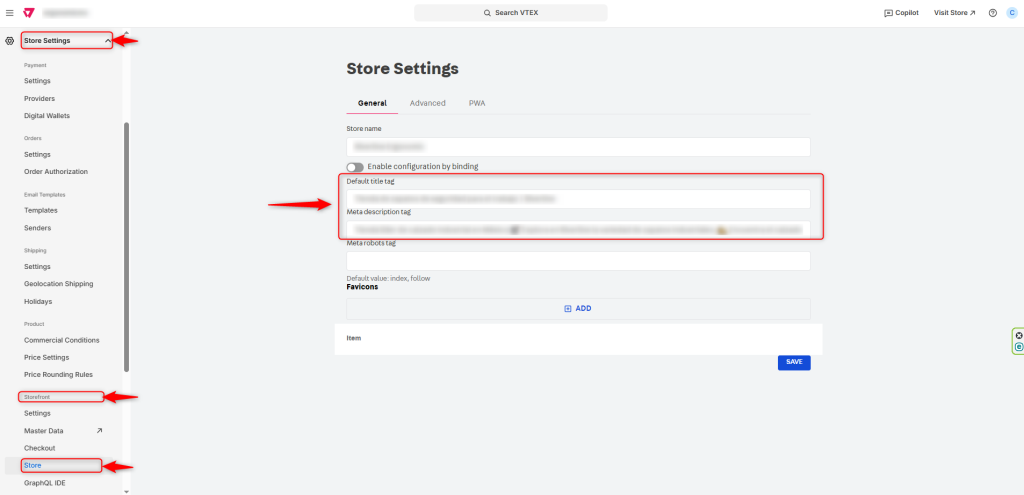This screenshot has height=495, width=1024.
Task: Click the Master Data external link arrow
Action: click(99, 430)
